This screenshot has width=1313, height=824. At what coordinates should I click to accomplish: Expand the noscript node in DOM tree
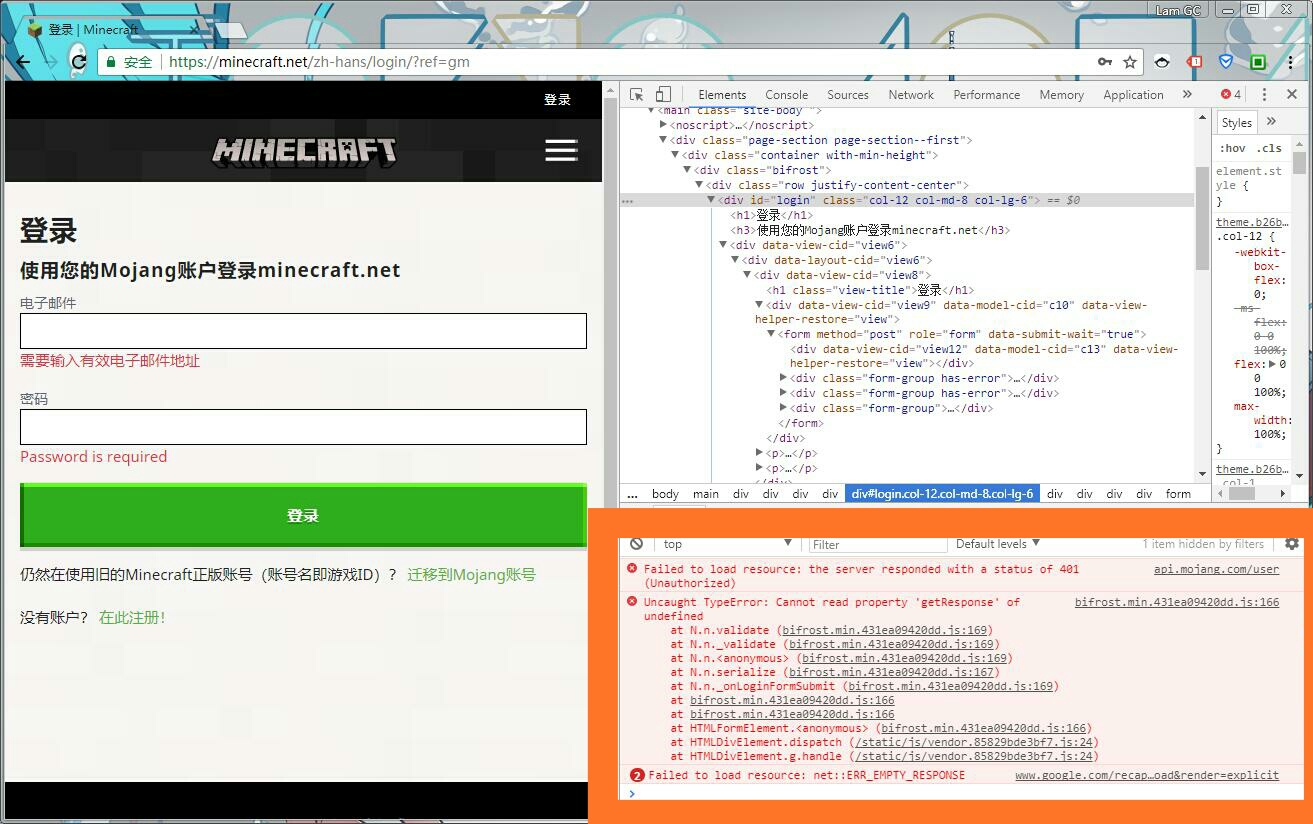tap(663, 125)
